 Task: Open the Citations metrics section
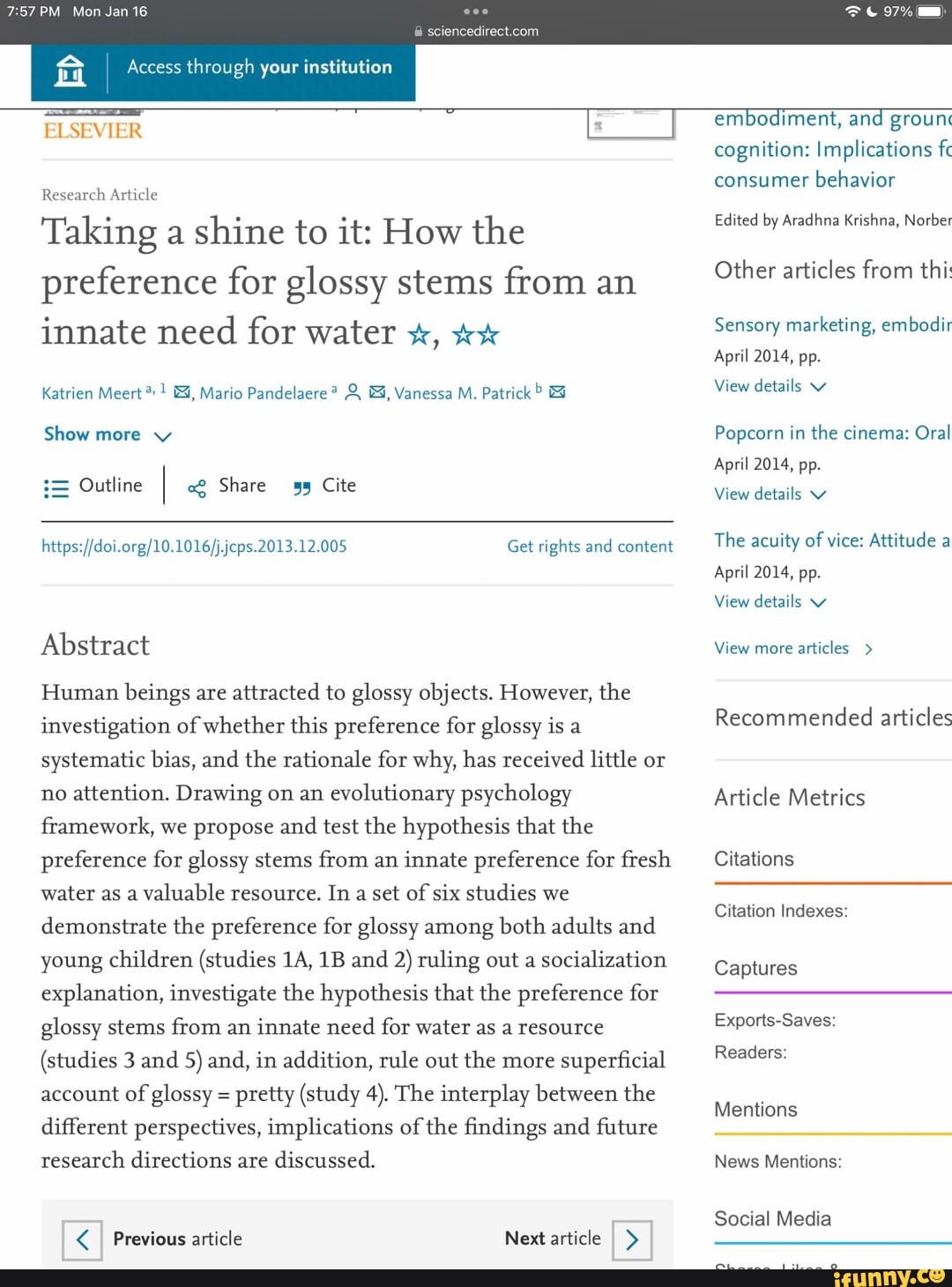pyautogui.click(x=754, y=859)
